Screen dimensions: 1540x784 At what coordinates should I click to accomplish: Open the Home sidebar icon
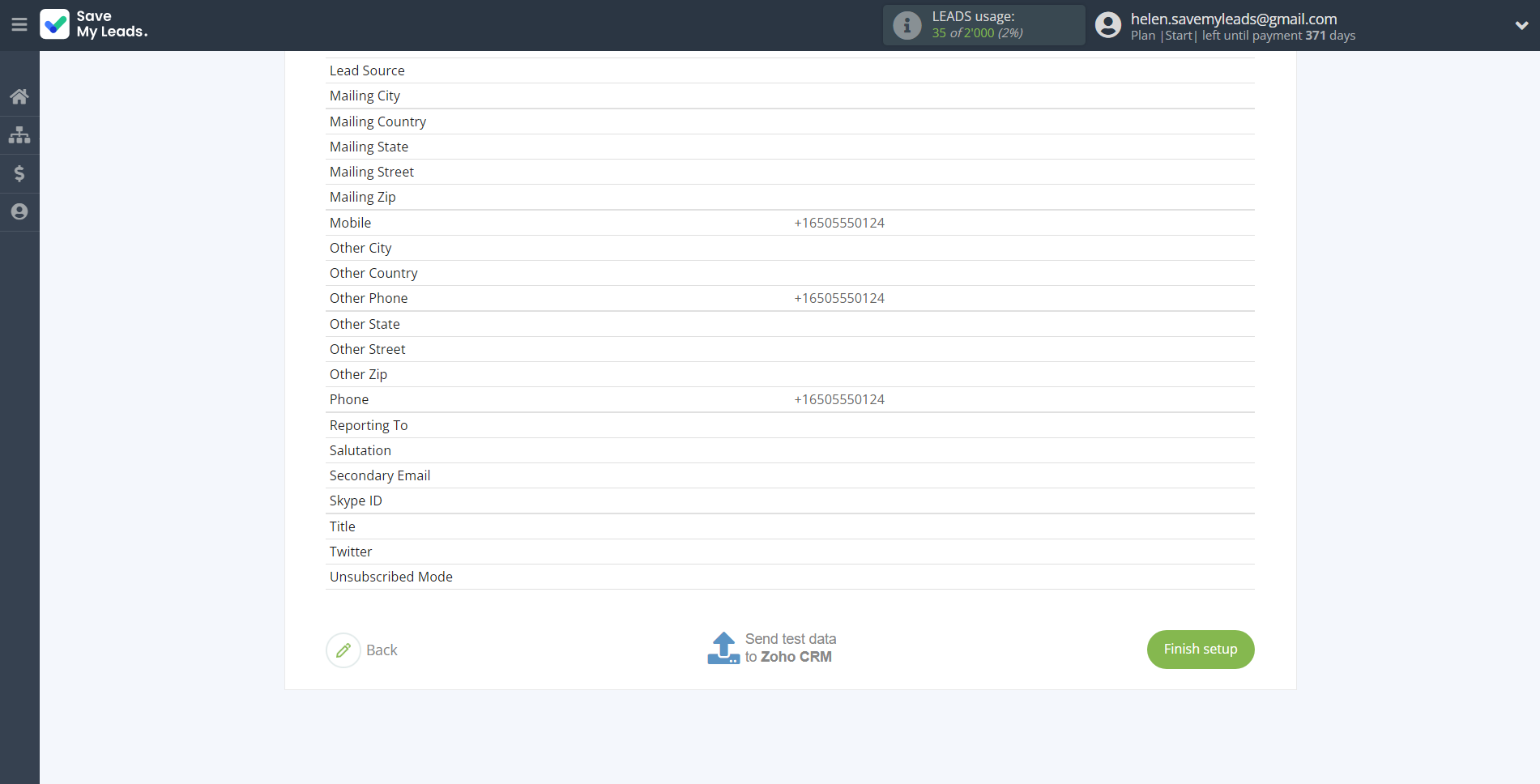(19, 96)
